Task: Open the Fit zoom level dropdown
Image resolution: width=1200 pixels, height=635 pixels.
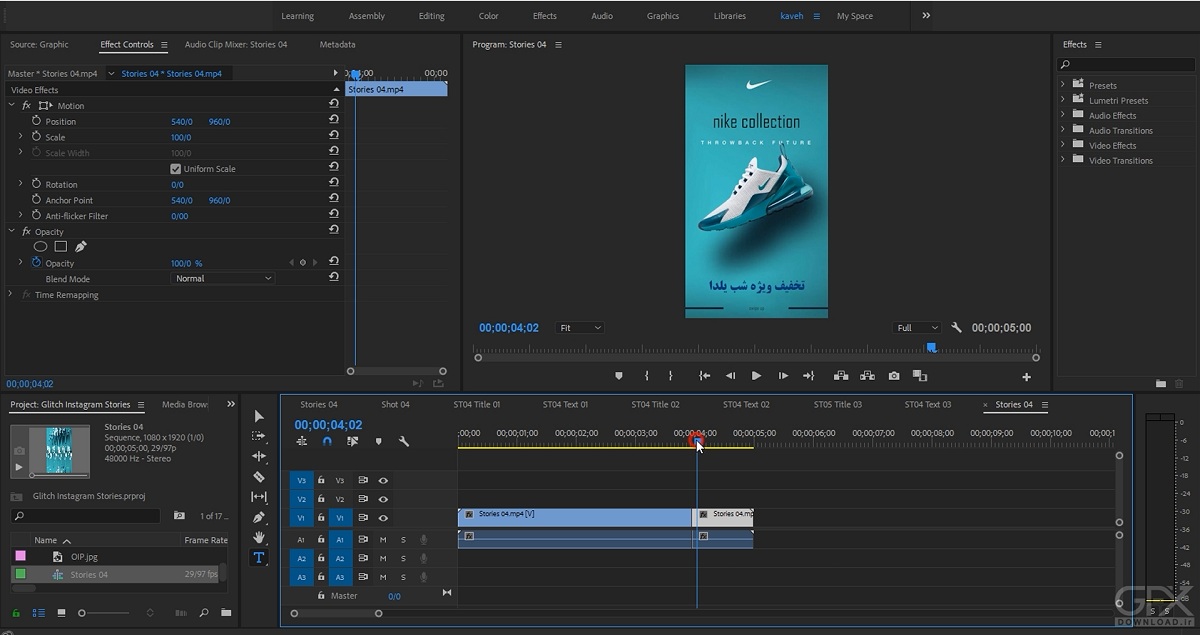Action: coord(580,328)
